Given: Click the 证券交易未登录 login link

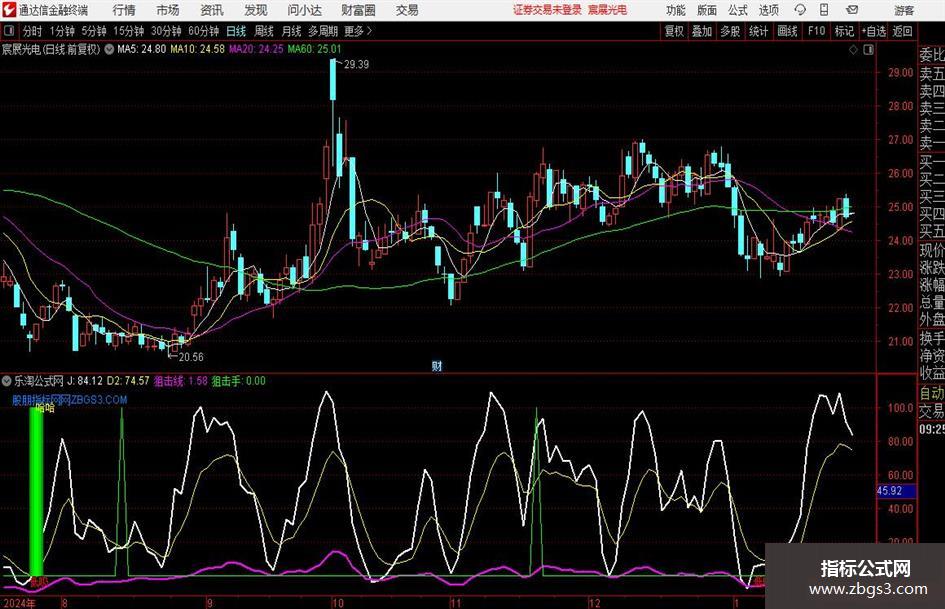Looking at the screenshot, I should 547,10.
